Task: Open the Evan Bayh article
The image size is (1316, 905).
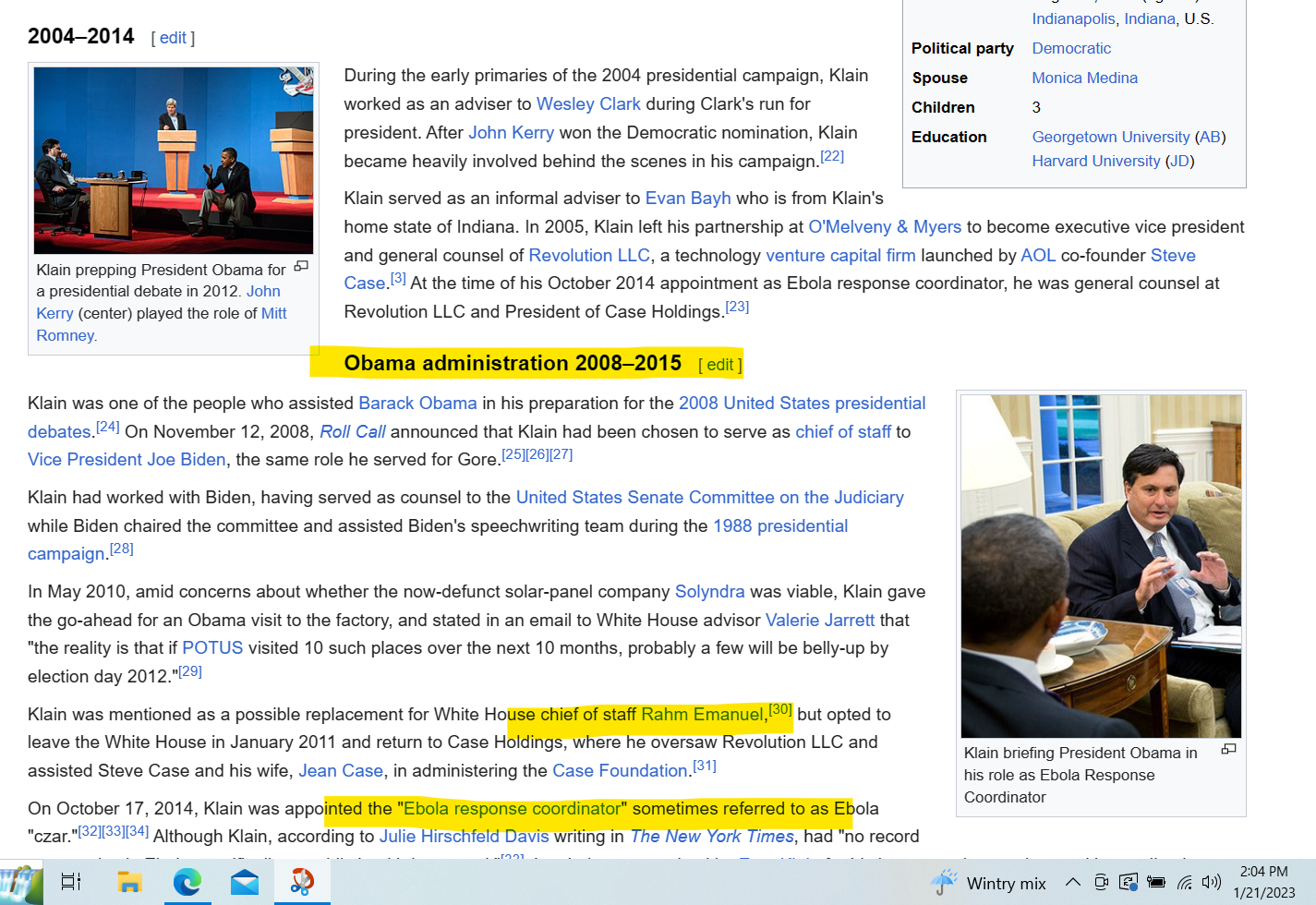Action: pos(688,198)
